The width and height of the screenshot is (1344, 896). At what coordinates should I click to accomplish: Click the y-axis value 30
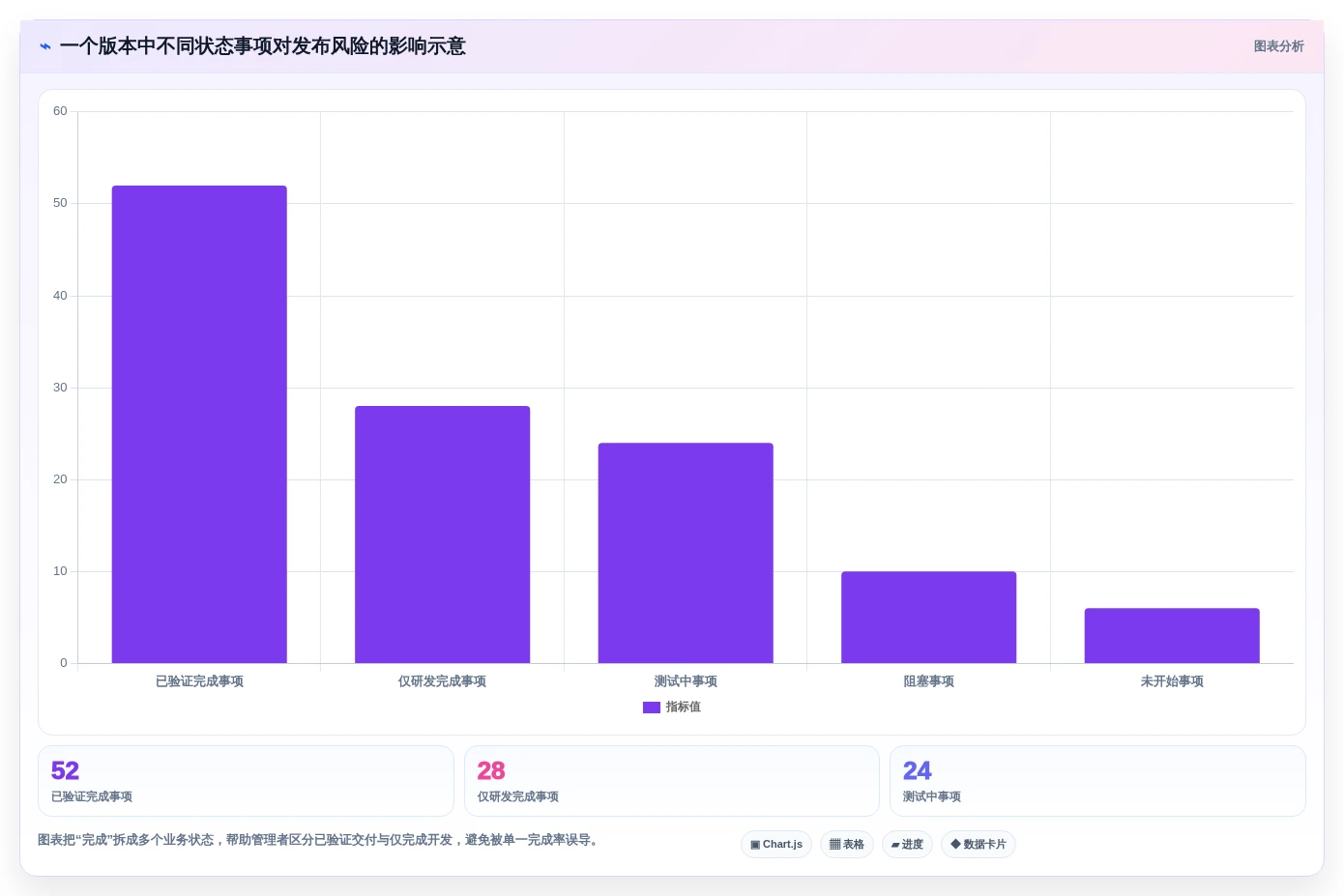[60, 388]
